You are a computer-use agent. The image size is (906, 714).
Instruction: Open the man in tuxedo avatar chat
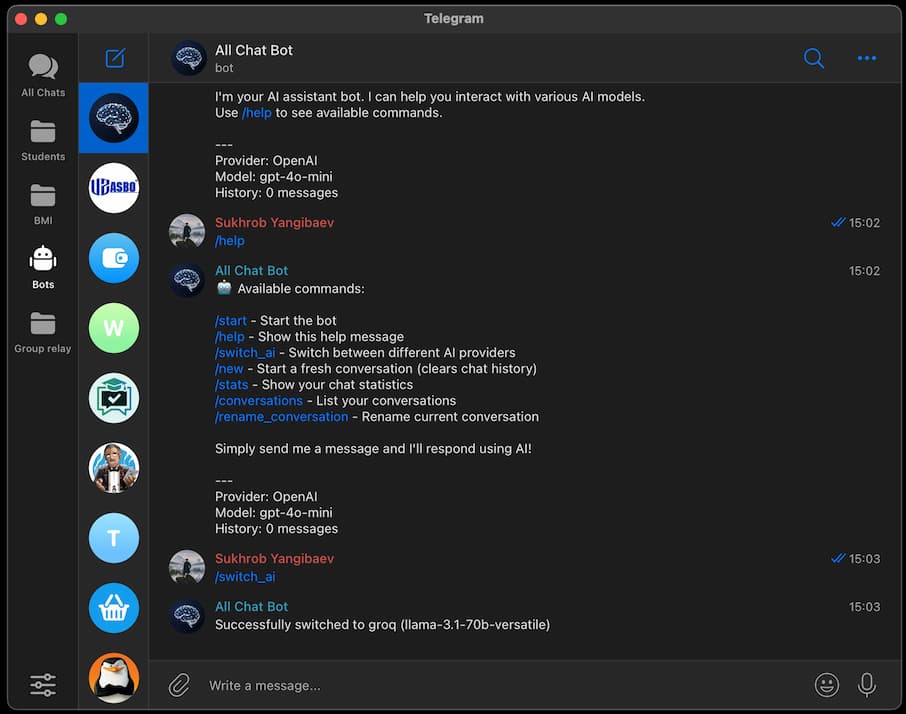114,467
